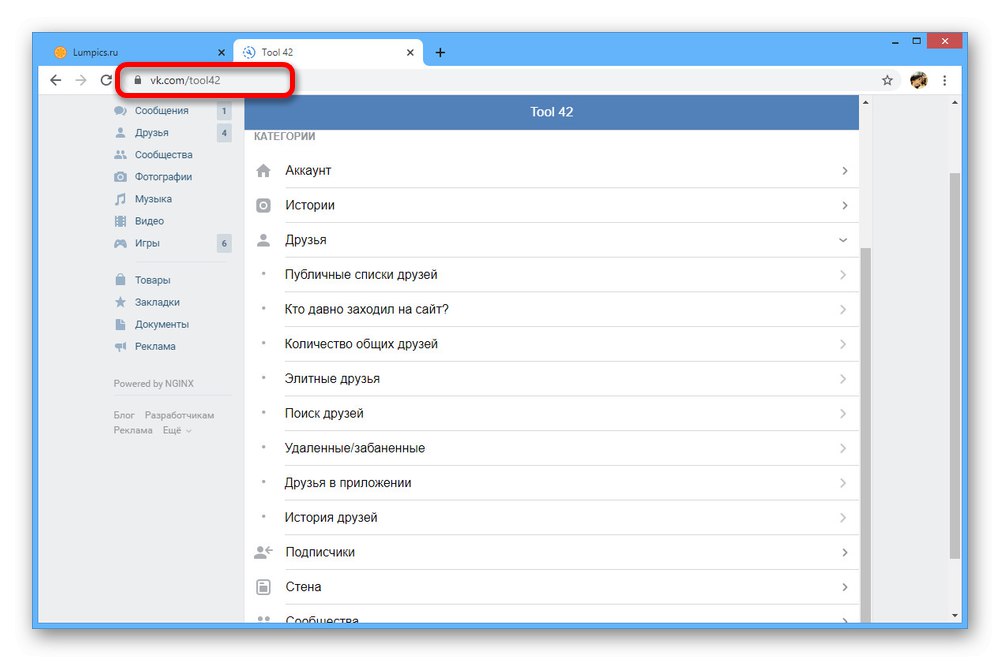Click the Игры gamepad icon
Image resolution: width=1000 pixels, height=661 pixels.
click(x=120, y=243)
